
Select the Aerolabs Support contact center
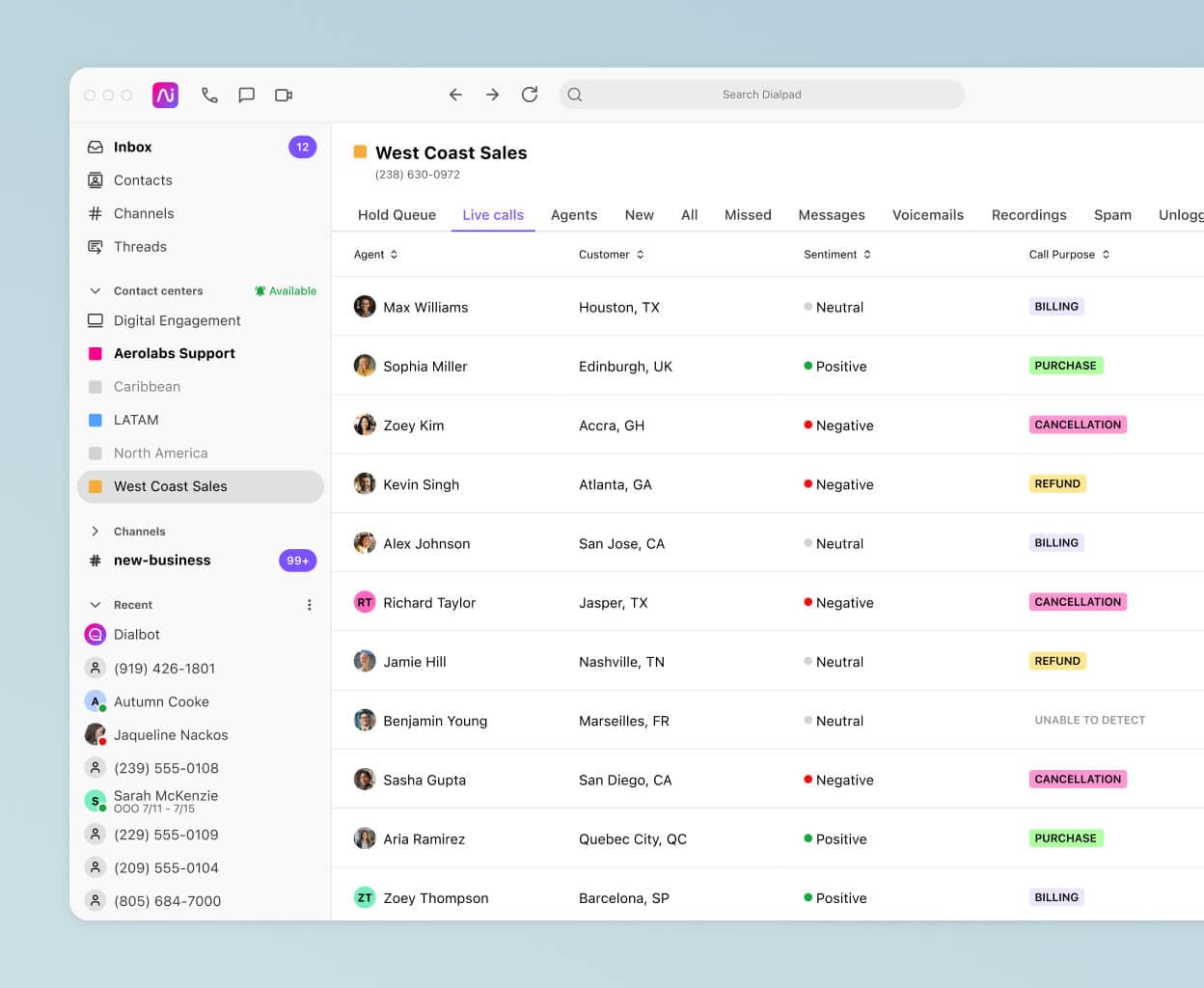pos(173,353)
